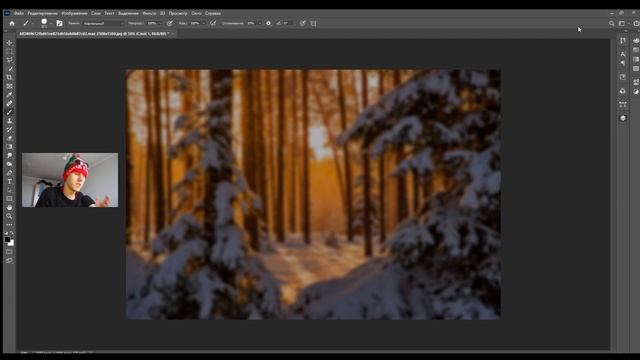Viewport: 640px width, 360px height.
Task: Toggle pressure control for opacity
Action: coord(170,23)
